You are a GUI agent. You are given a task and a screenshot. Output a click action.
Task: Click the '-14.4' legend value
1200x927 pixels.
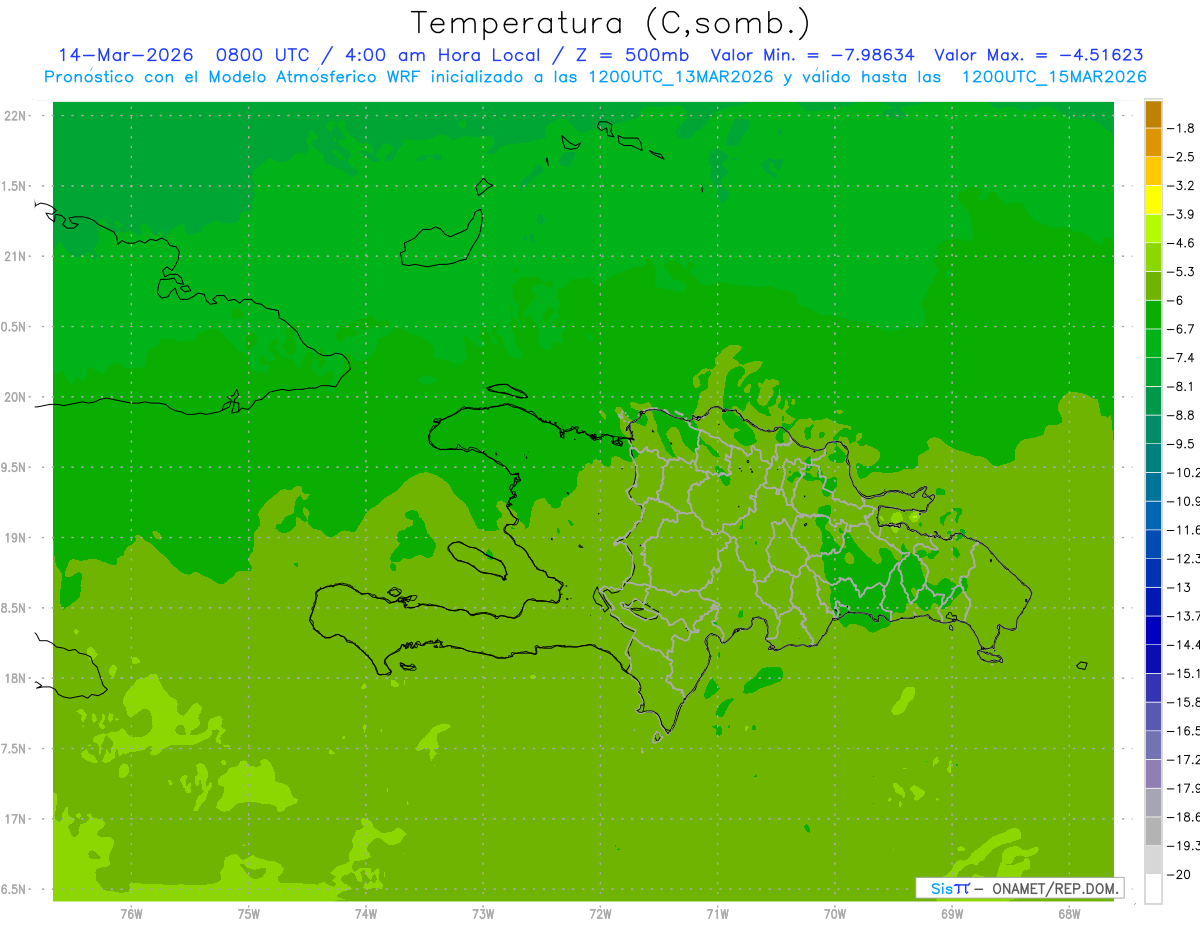click(x=1183, y=644)
